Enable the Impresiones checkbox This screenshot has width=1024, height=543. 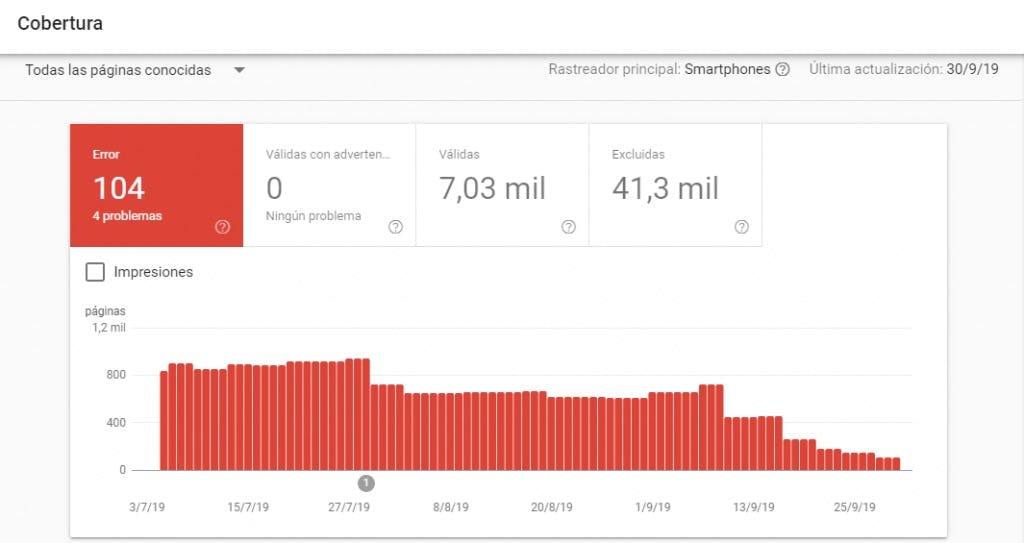tap(95, 272)
